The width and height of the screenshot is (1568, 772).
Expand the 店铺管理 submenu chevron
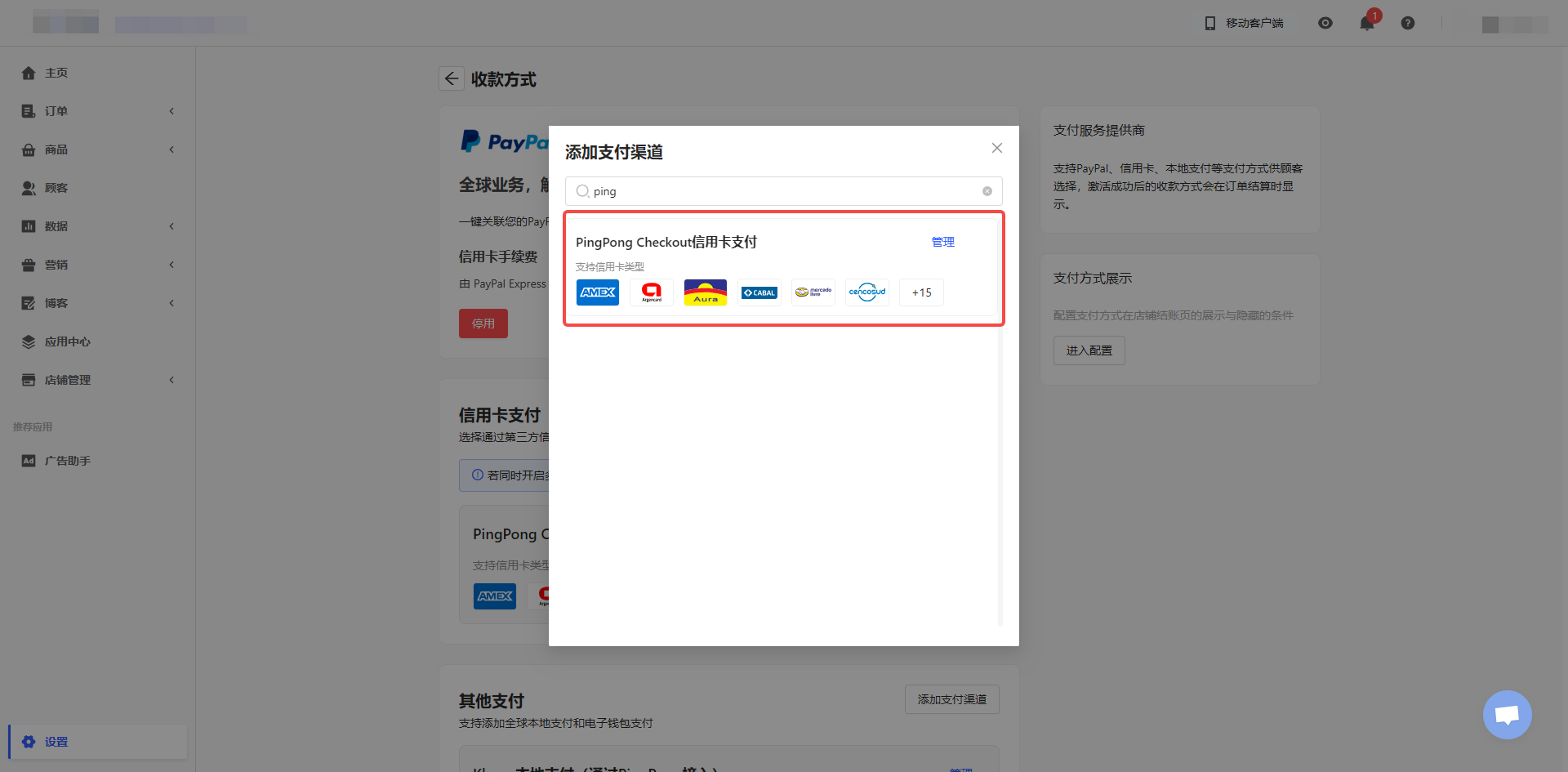click(171, 380)
